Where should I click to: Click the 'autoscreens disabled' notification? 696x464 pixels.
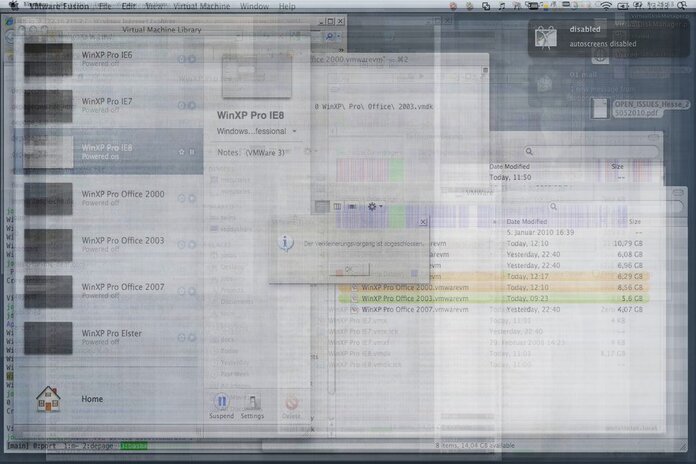[x=608, y=36]
